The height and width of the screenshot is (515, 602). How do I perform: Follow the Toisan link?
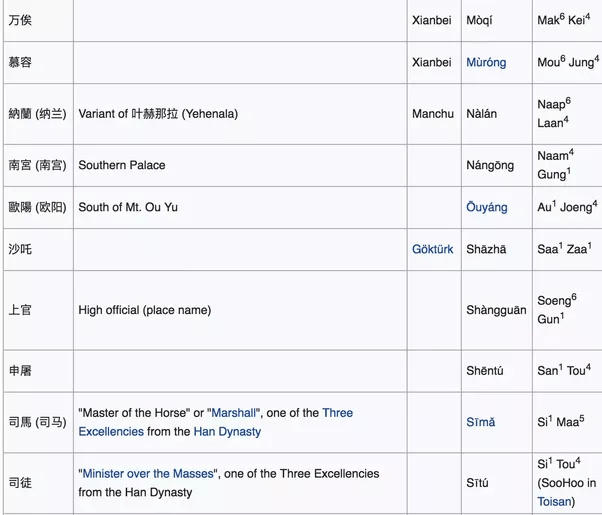(554, 502)
